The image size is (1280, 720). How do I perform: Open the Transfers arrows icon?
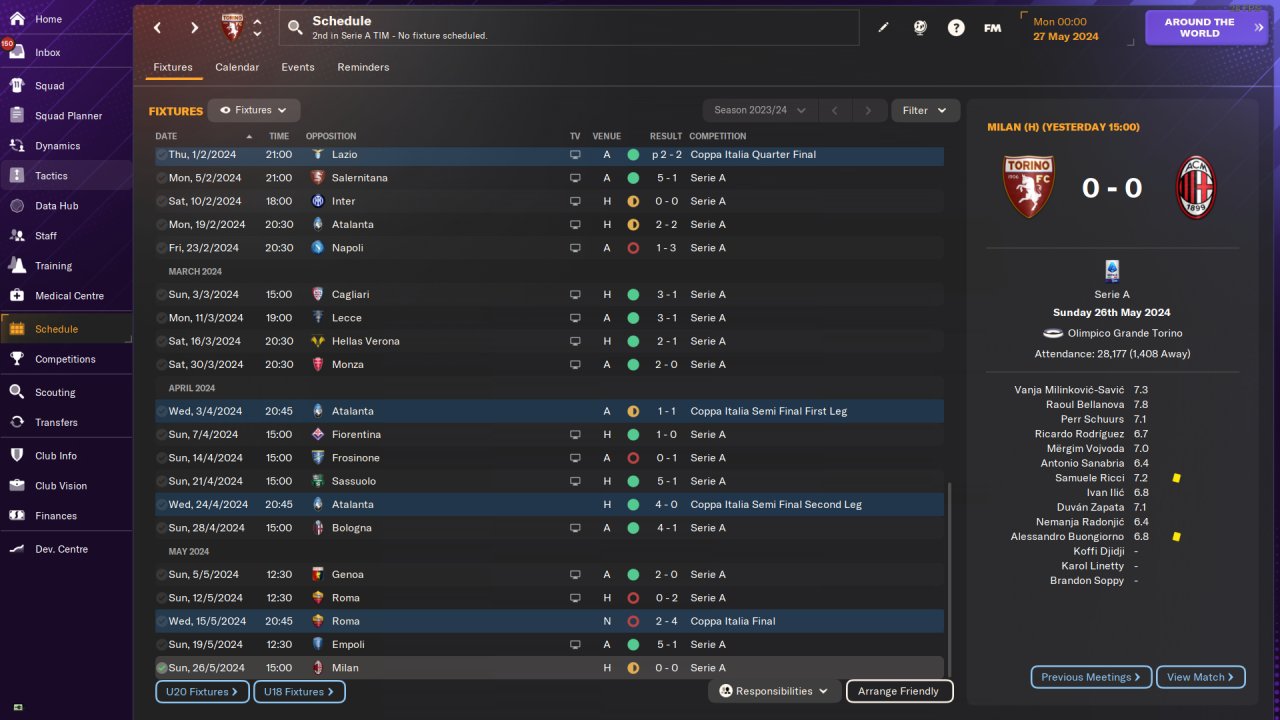[x=17, y=422]
